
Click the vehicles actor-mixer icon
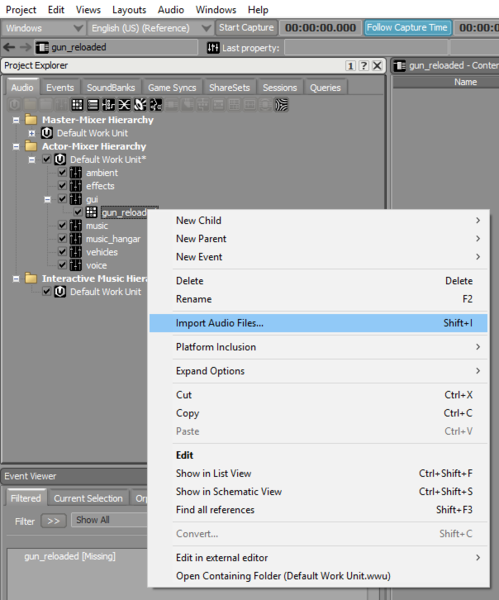(75, 252)
